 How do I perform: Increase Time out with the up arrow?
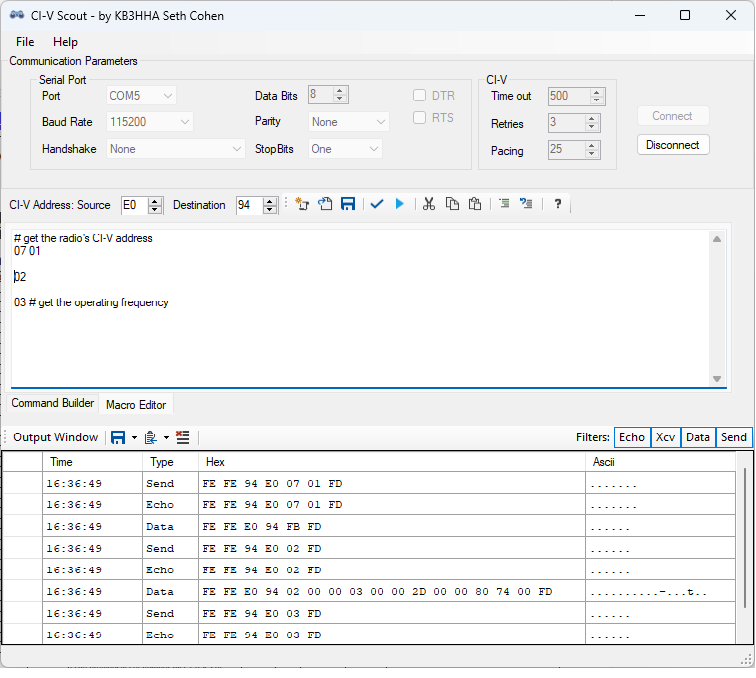click(x=596, y=92)
